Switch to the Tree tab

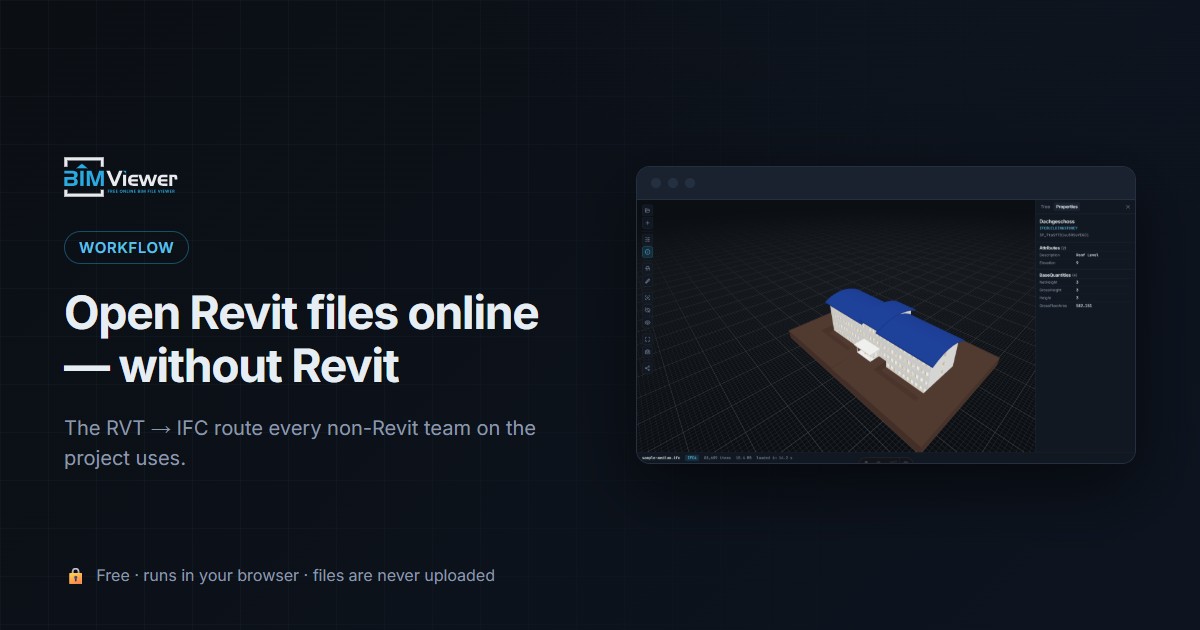coord(1045,207)
